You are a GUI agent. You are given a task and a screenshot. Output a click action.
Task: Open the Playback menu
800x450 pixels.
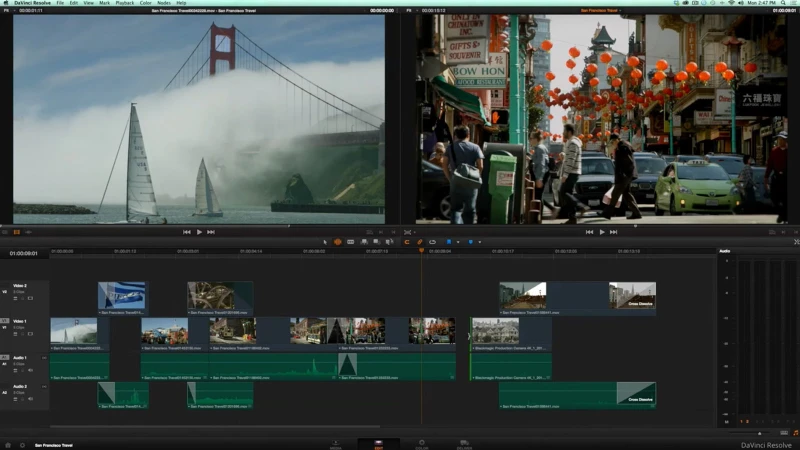coord(124,3)
